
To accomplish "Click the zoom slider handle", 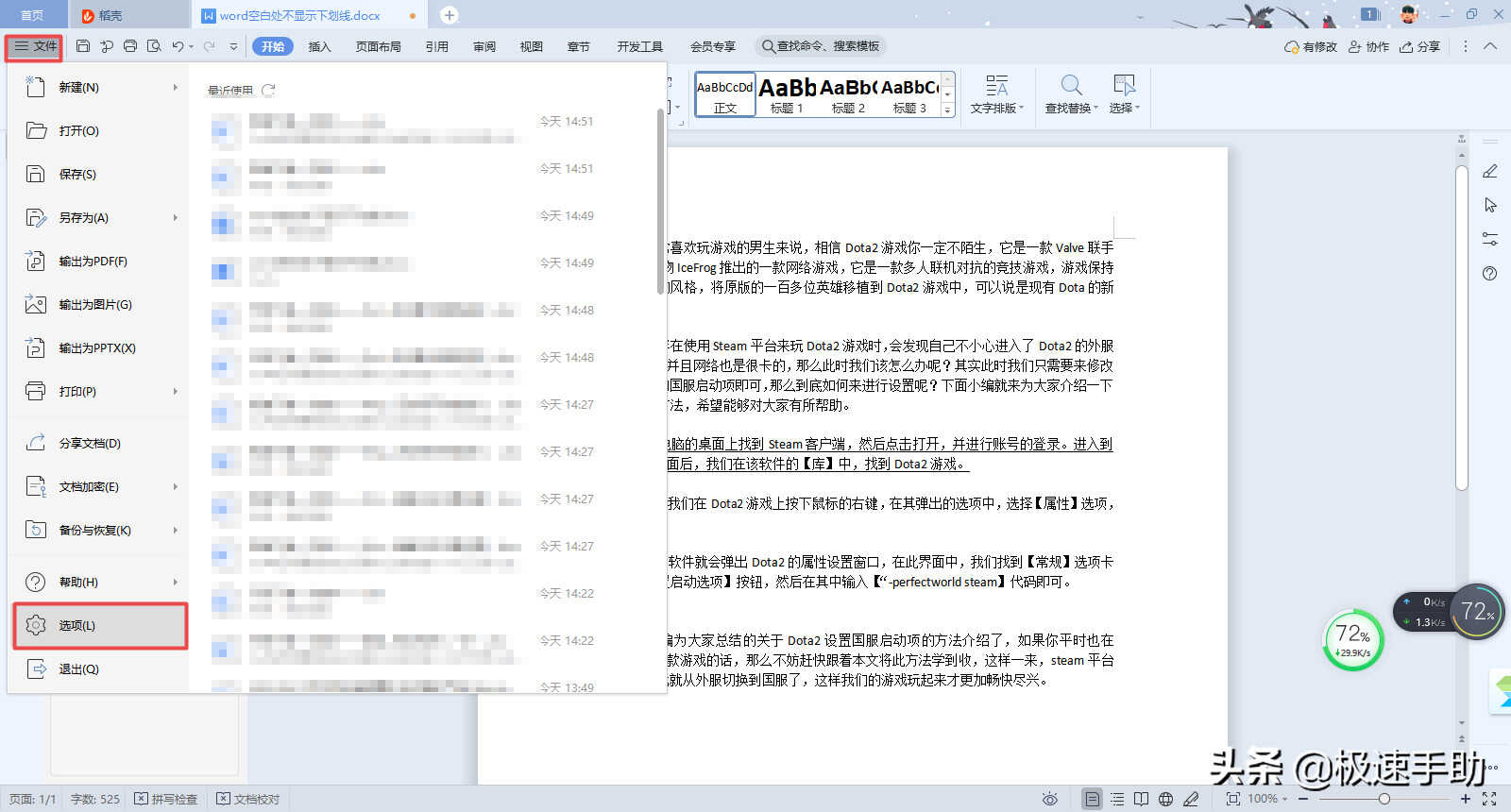I will 1384,799.
